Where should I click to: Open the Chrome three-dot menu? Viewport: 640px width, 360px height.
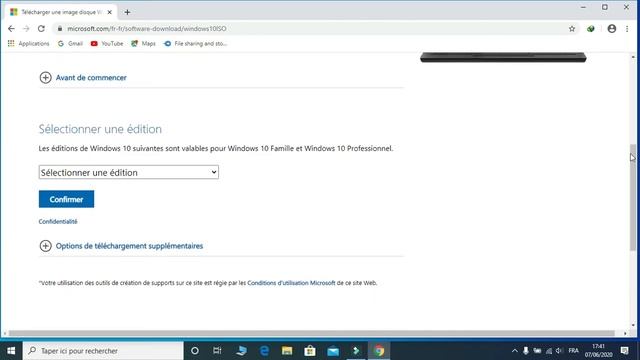(627, 29)
